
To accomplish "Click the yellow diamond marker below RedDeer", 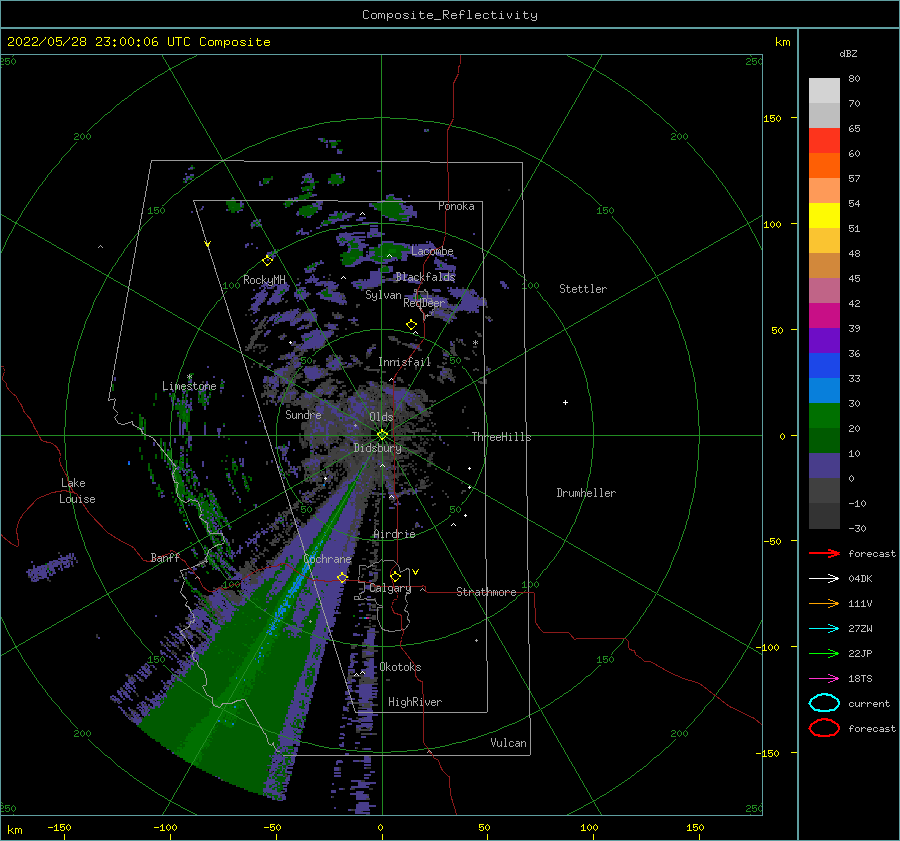I will 412,325.
